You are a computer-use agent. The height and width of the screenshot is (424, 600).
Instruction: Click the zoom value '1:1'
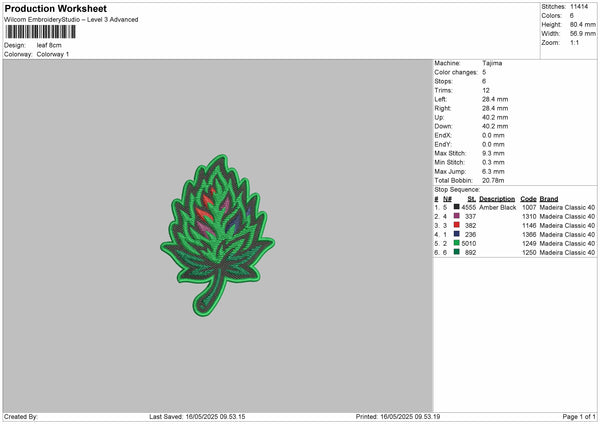(x=574, y=42)
